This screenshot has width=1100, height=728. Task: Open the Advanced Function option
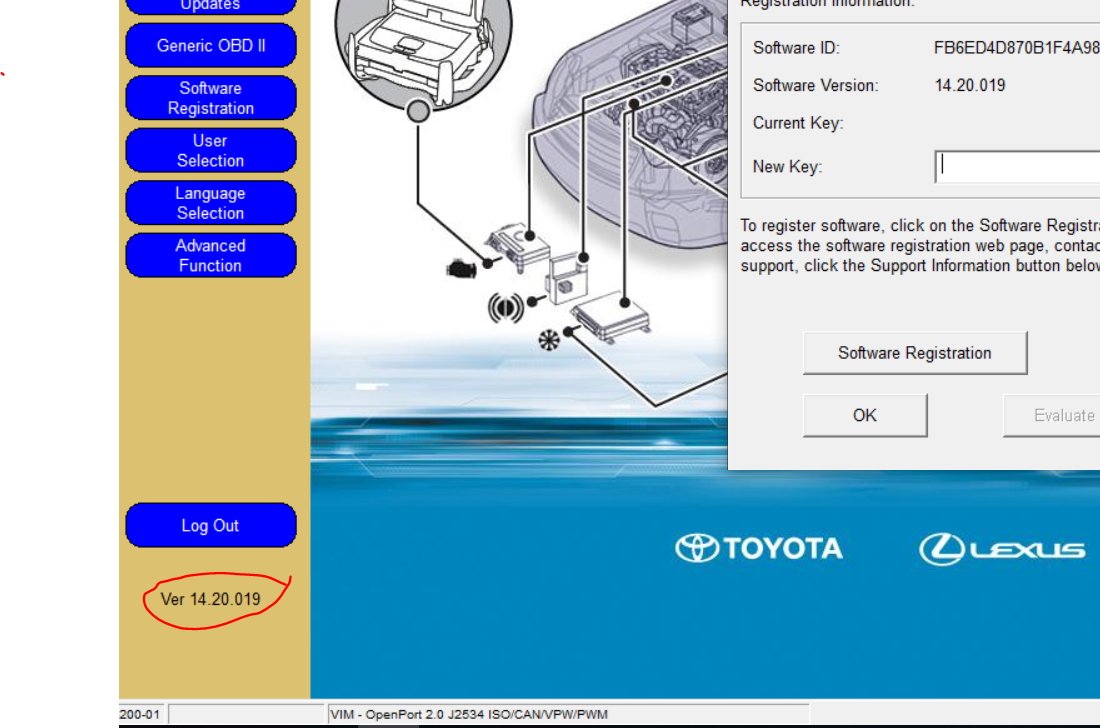(x=210, y=255)
